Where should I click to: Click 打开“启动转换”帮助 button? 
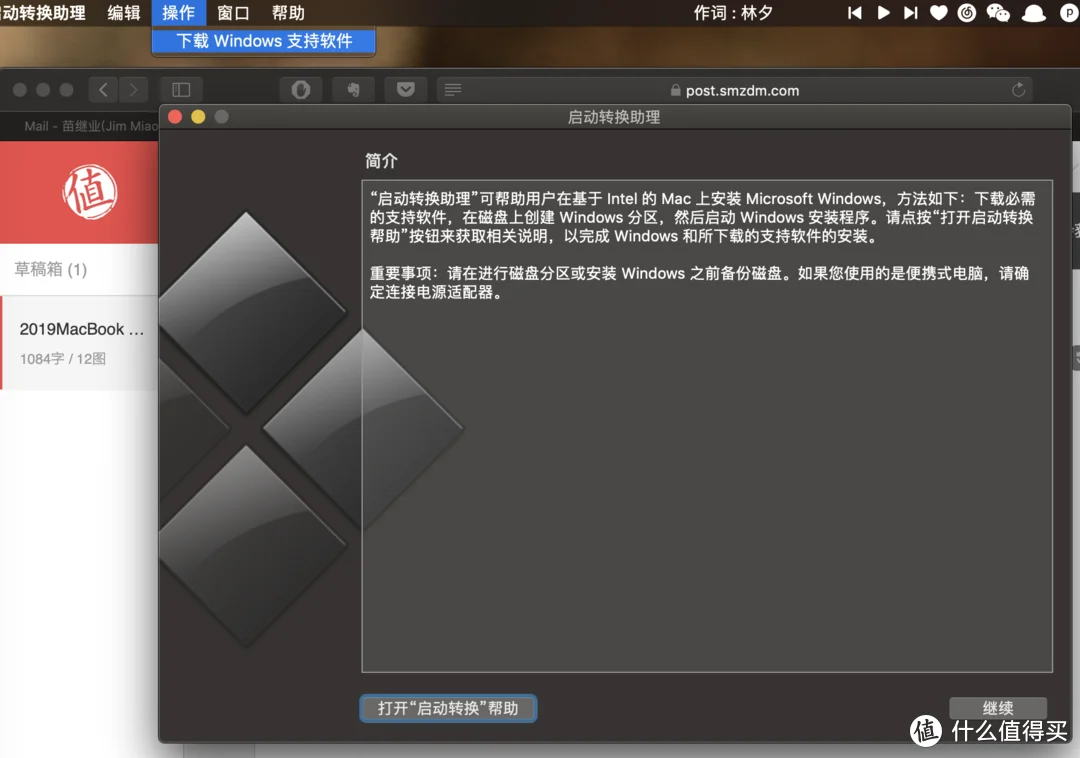pyautogui.click(x=448, y=708)
